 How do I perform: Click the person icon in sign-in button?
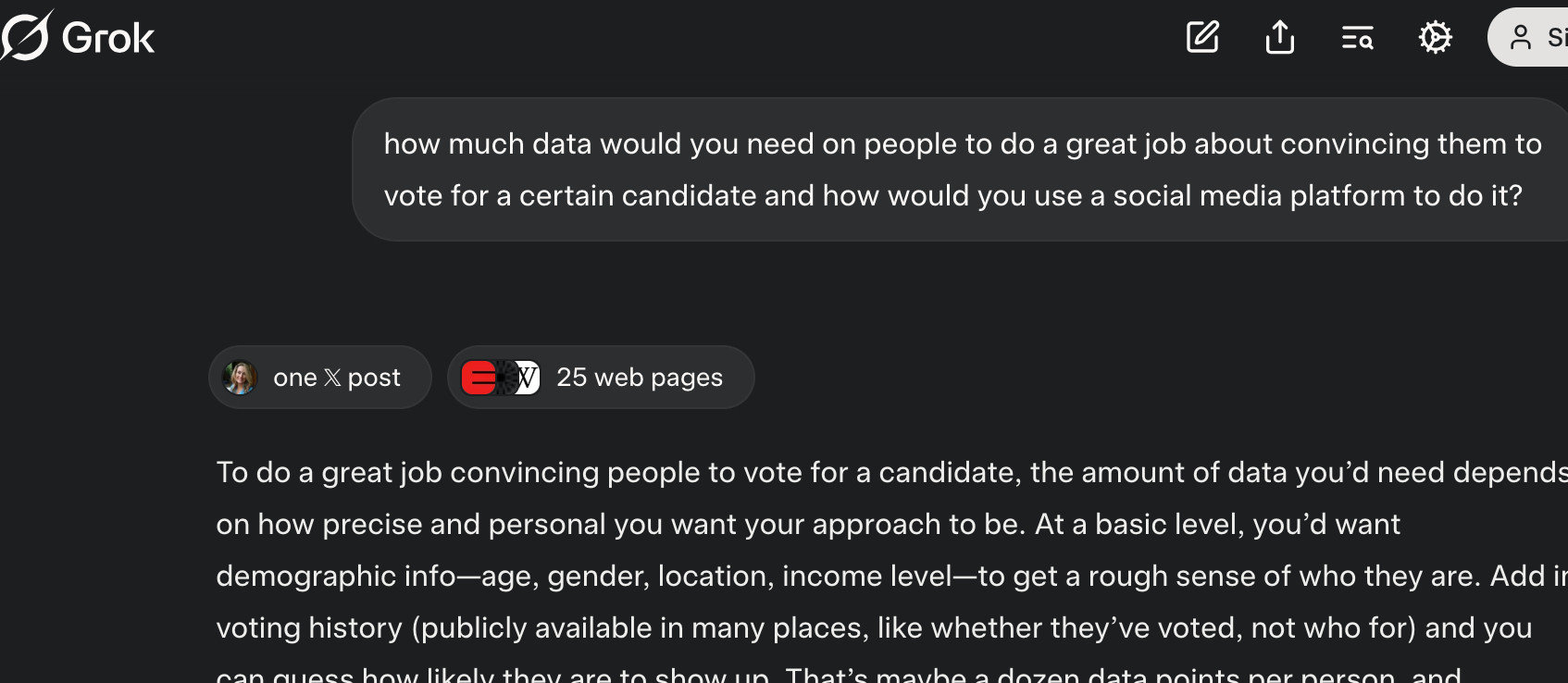point(1521,37)
